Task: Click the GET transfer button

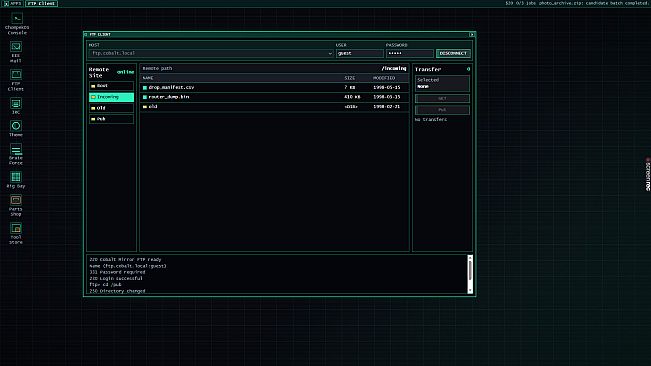Action: point(442,99)
